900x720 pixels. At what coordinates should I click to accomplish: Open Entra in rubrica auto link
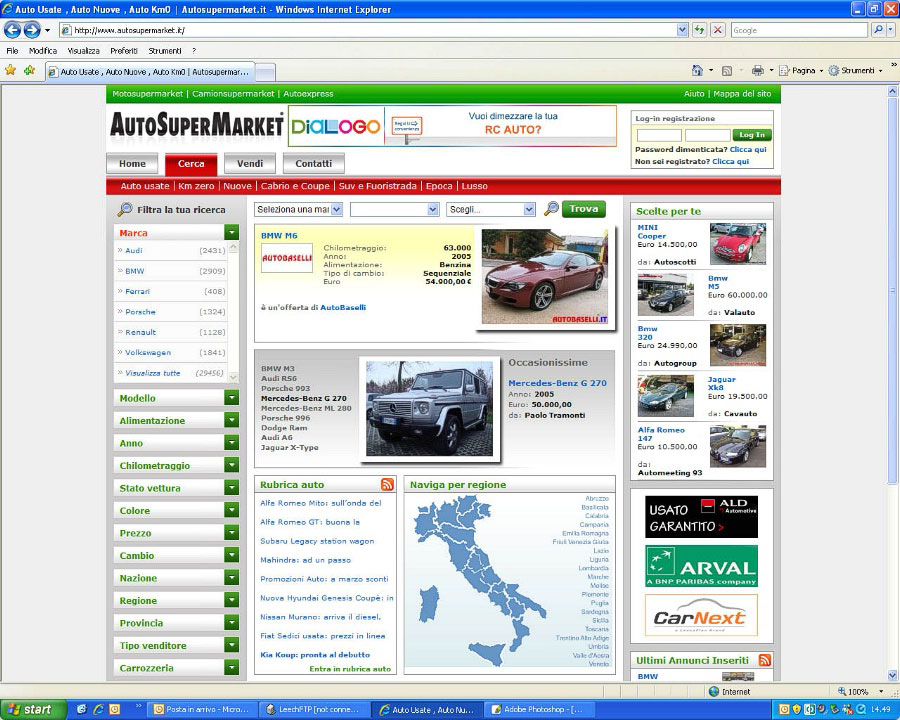point(350,669)
